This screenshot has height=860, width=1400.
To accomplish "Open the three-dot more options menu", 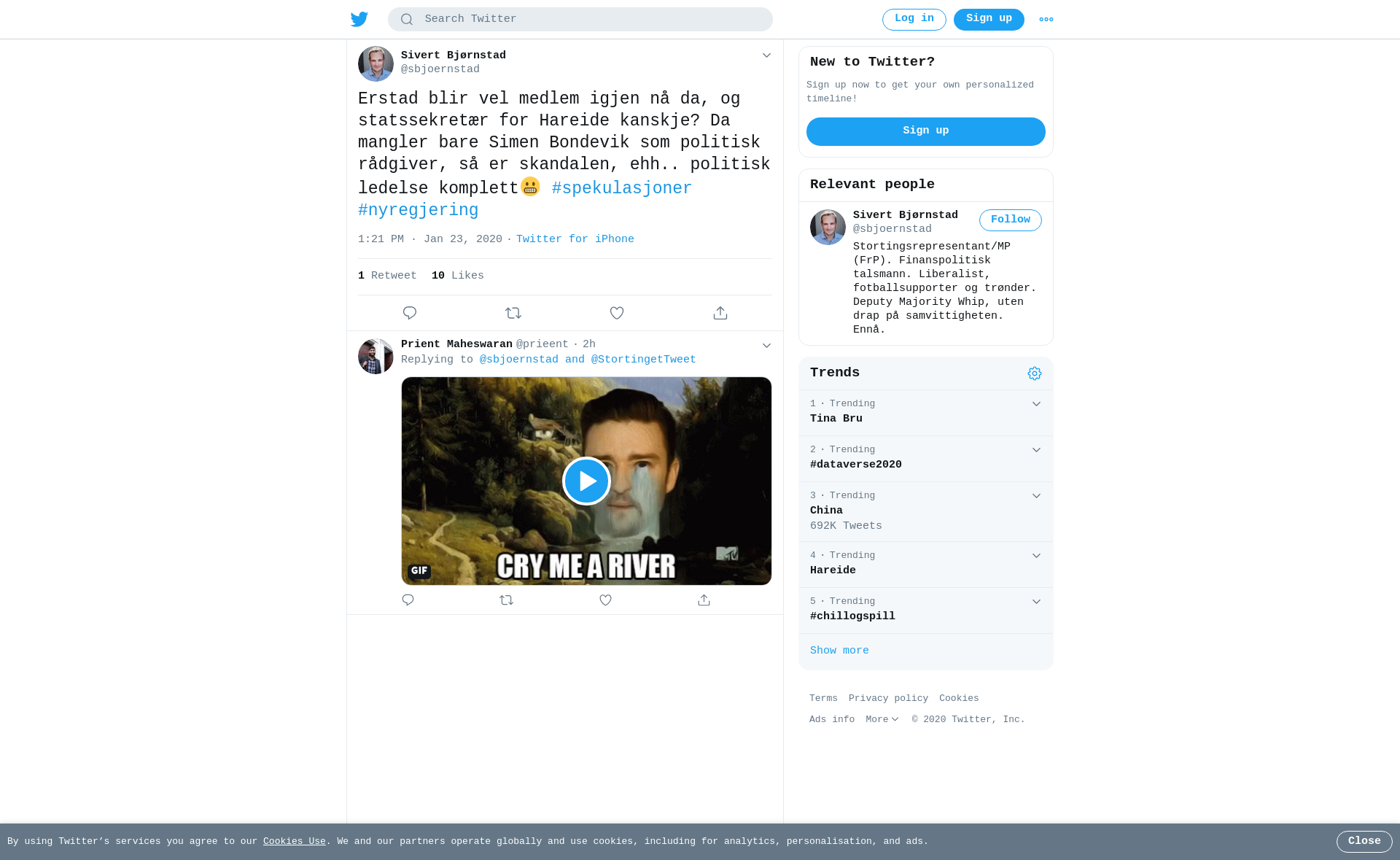I will 1046,20.
